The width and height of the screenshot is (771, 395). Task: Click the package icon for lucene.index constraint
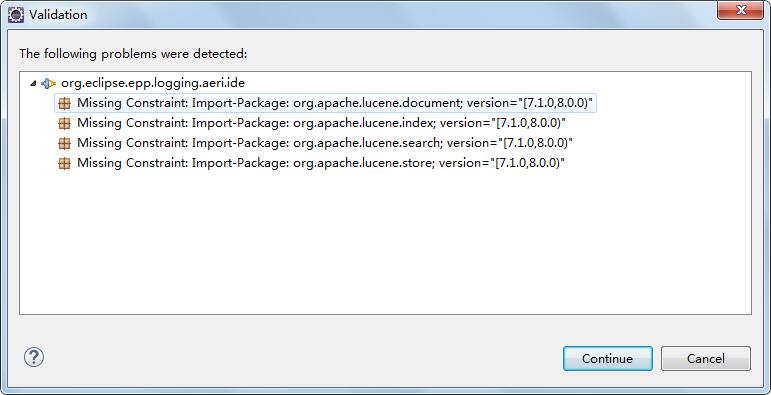[64, 123]
